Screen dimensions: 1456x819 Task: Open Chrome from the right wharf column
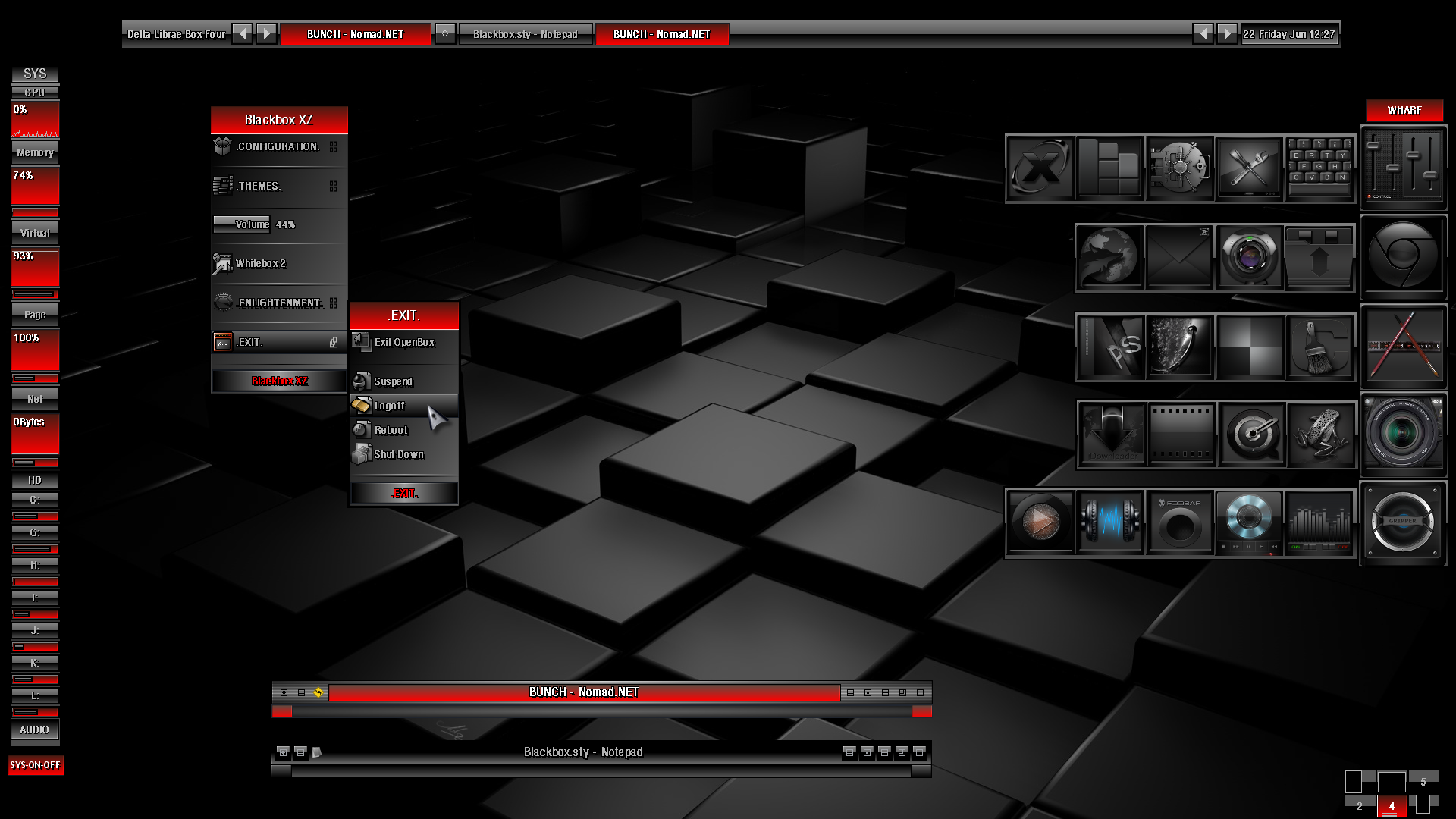1404,258
